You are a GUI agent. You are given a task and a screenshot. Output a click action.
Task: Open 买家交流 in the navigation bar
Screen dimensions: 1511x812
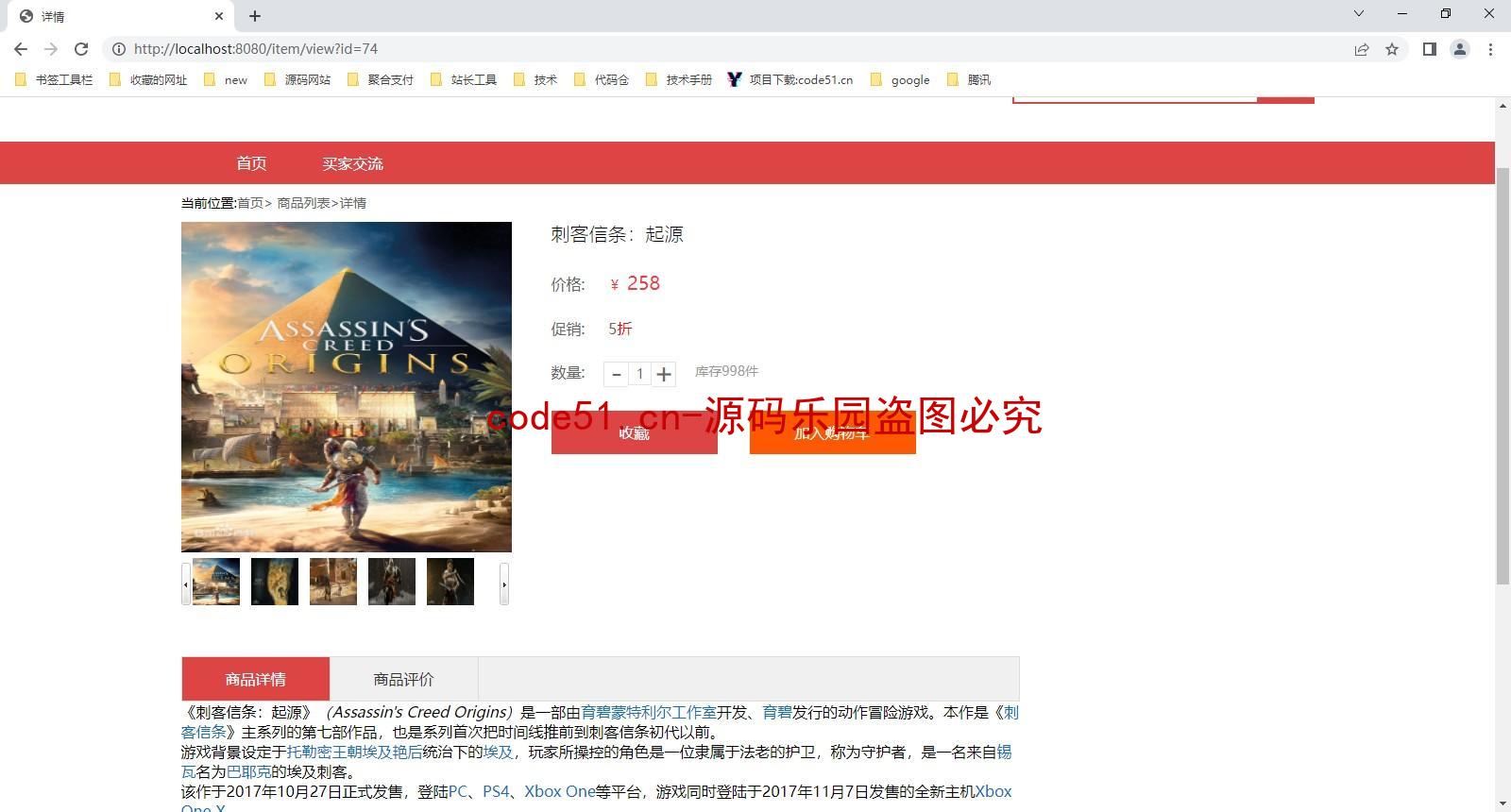[x=352, y=163]
